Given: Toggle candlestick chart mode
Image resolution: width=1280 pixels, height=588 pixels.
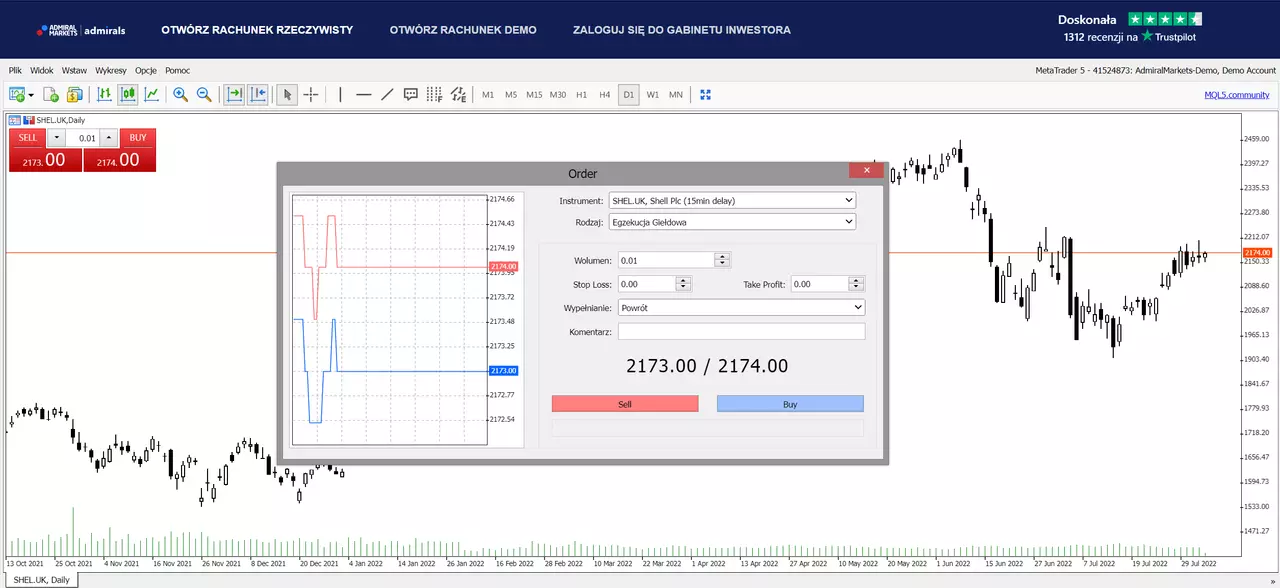Looking at the screenshot, I should pos(128,94).
